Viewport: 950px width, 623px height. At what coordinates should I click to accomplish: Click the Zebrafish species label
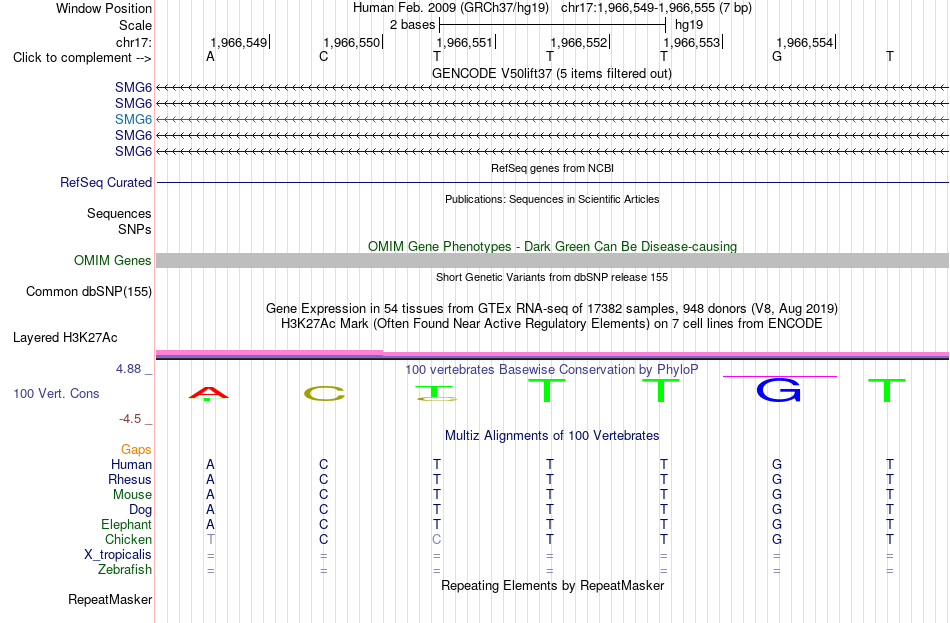[125, 570]
